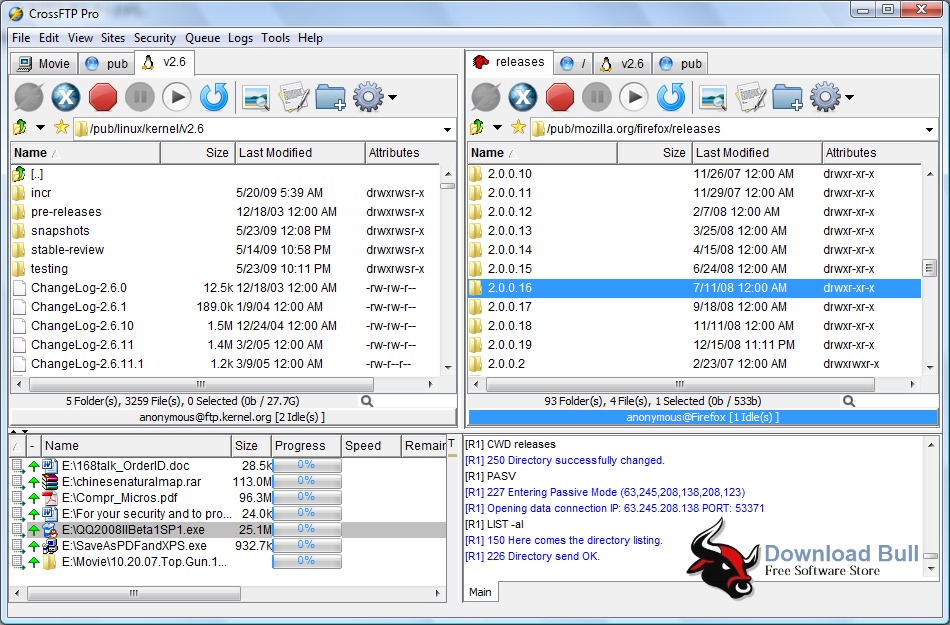Sort the transfer queue by Speed column
Viewport: 950px width, 625px height.
pos(371,446)
